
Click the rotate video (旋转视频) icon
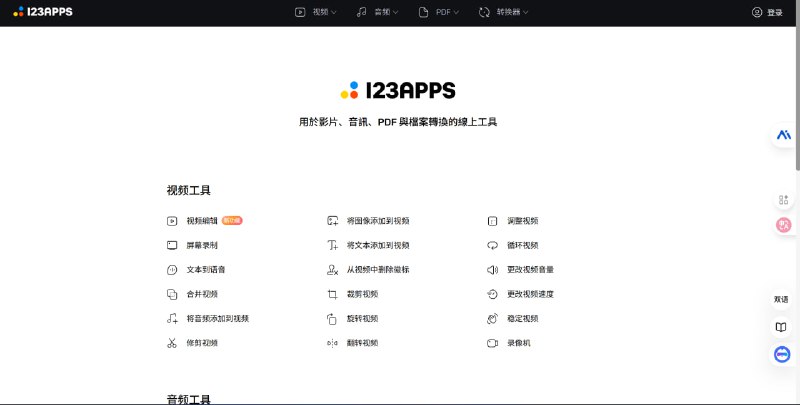(x=332, y=319)
